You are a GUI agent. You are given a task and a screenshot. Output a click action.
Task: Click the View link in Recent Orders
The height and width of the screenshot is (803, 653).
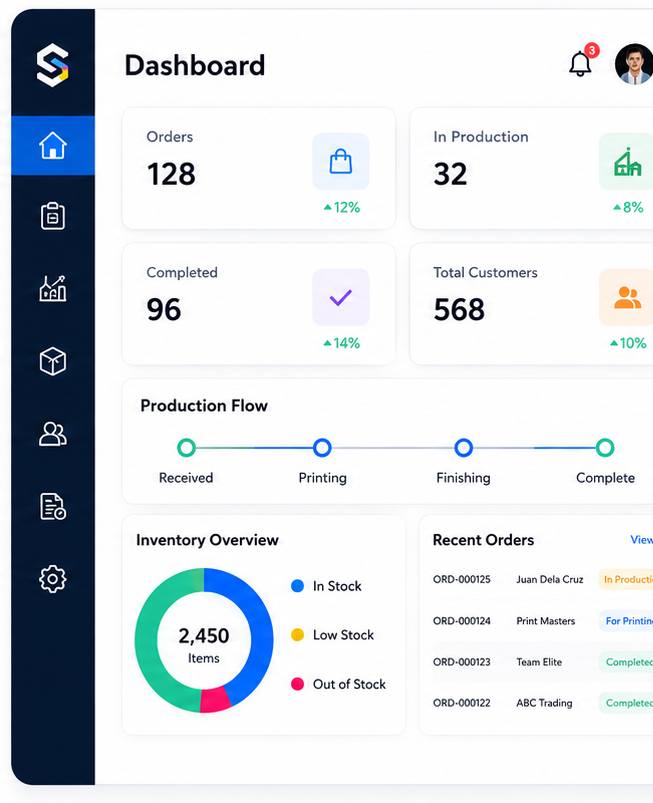click(x=641, y=540)
